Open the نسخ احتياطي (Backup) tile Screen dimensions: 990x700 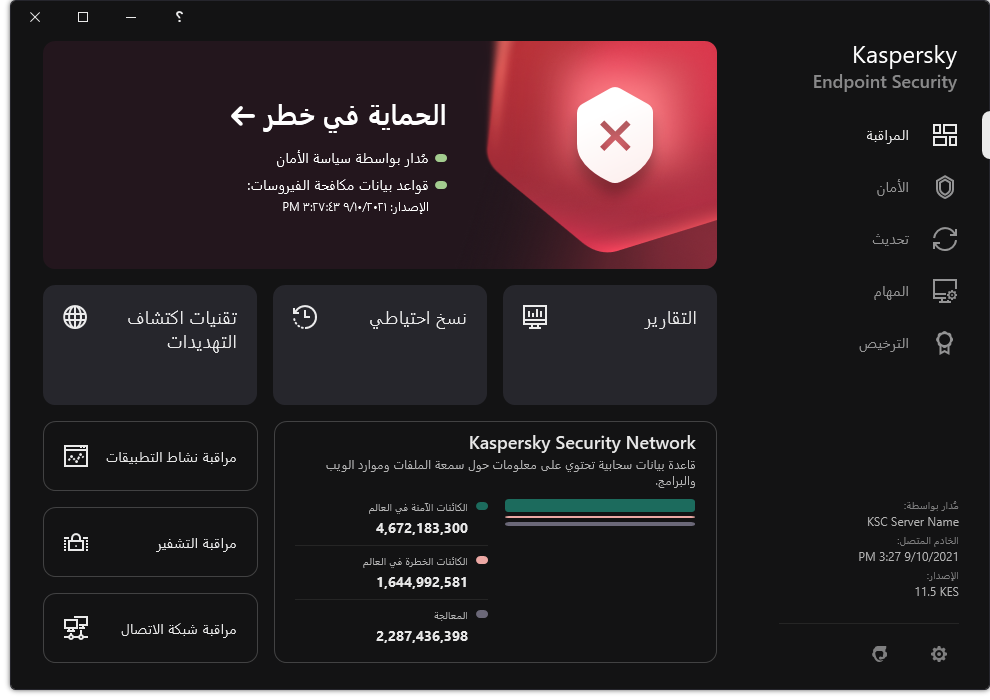click(380, 345)
